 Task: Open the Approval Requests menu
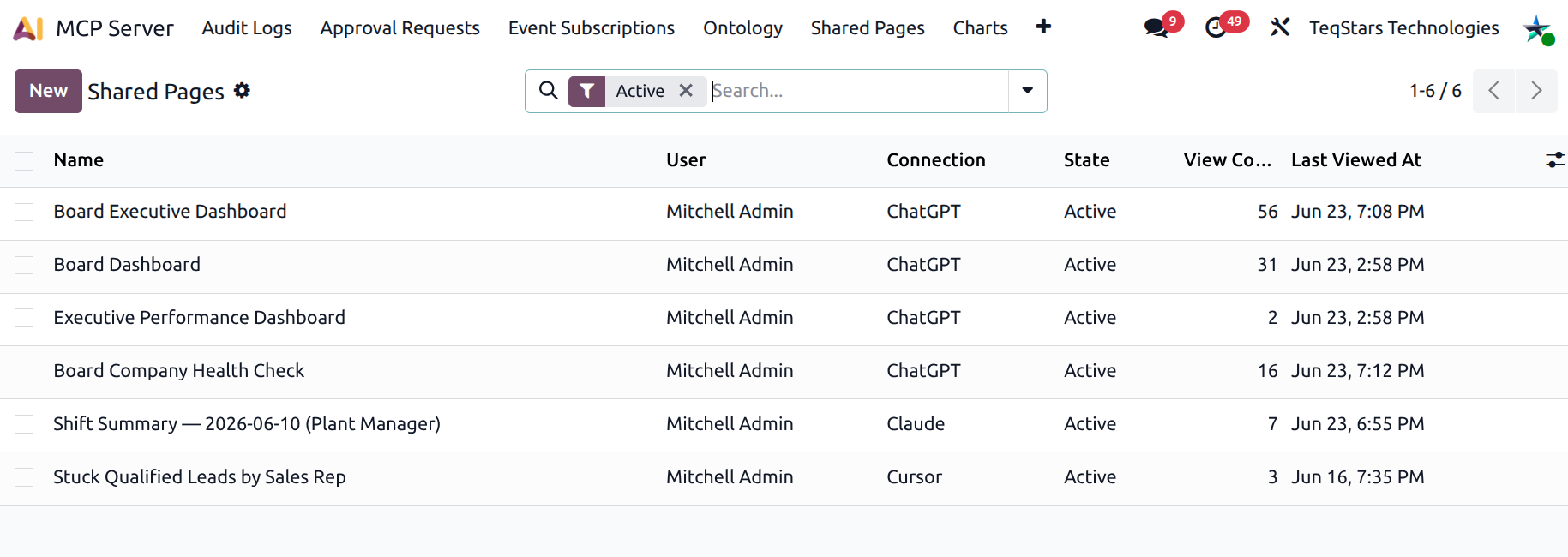[400, 28]
